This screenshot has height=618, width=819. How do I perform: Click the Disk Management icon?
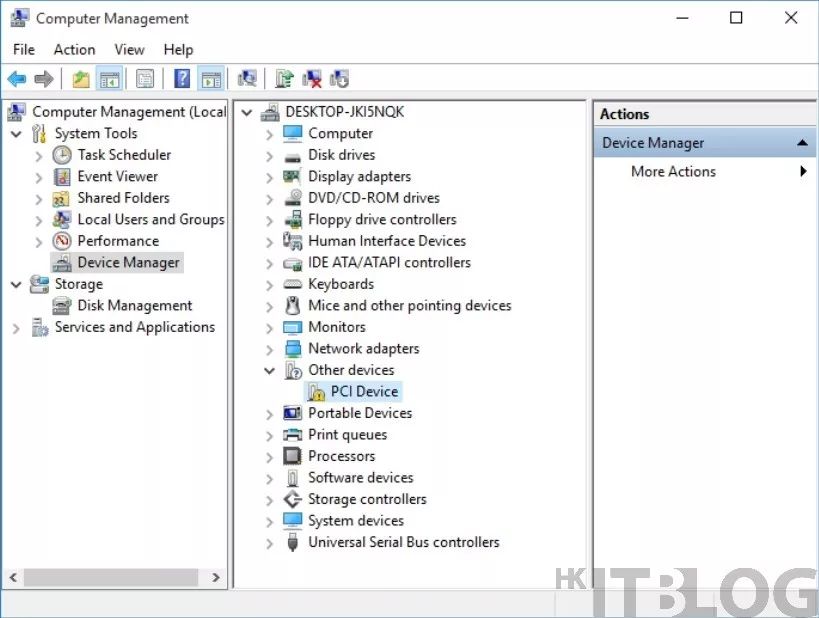[62, 306]
